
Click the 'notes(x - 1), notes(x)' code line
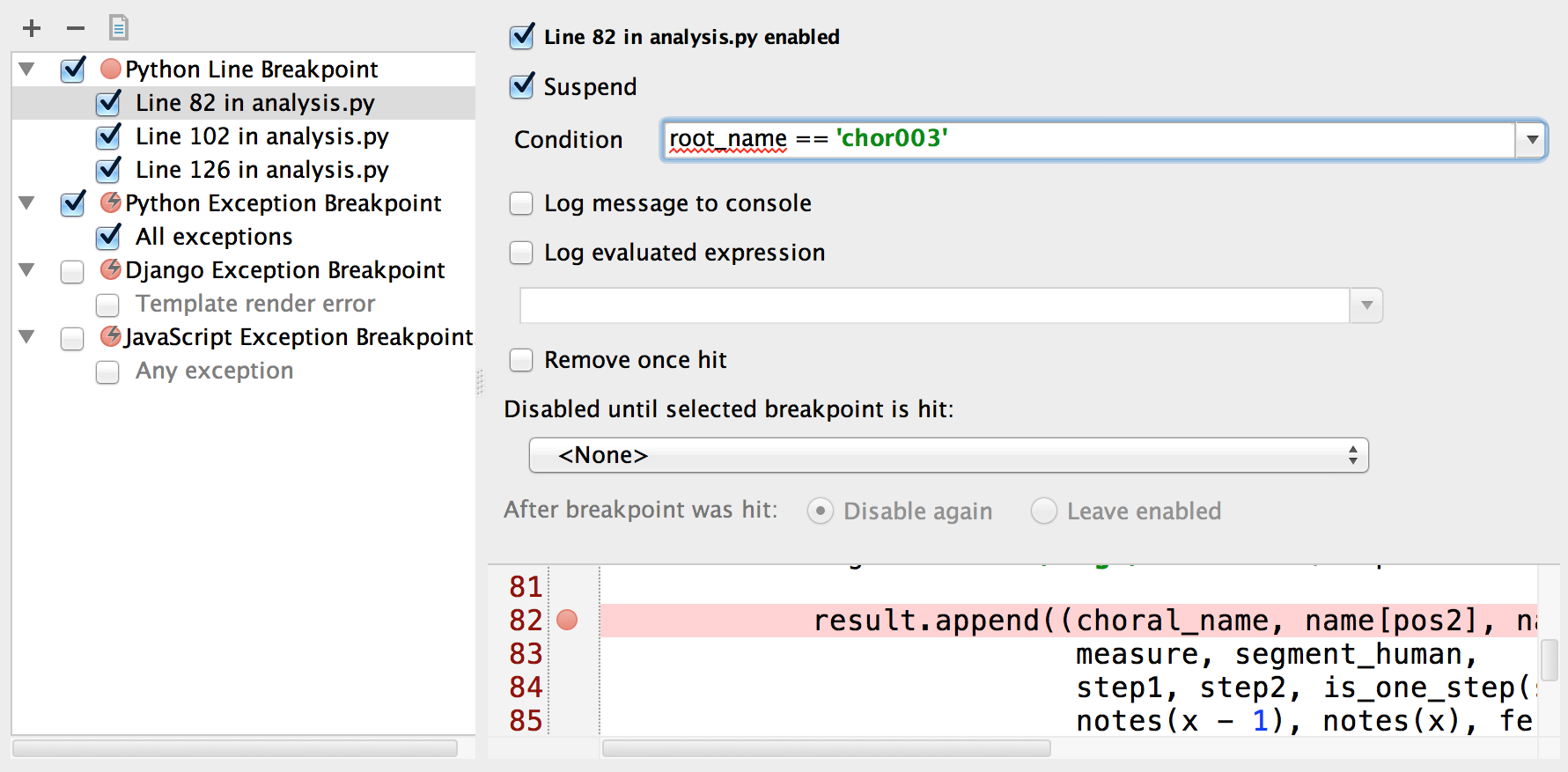pyautogui.click(x=1277, y=721)
